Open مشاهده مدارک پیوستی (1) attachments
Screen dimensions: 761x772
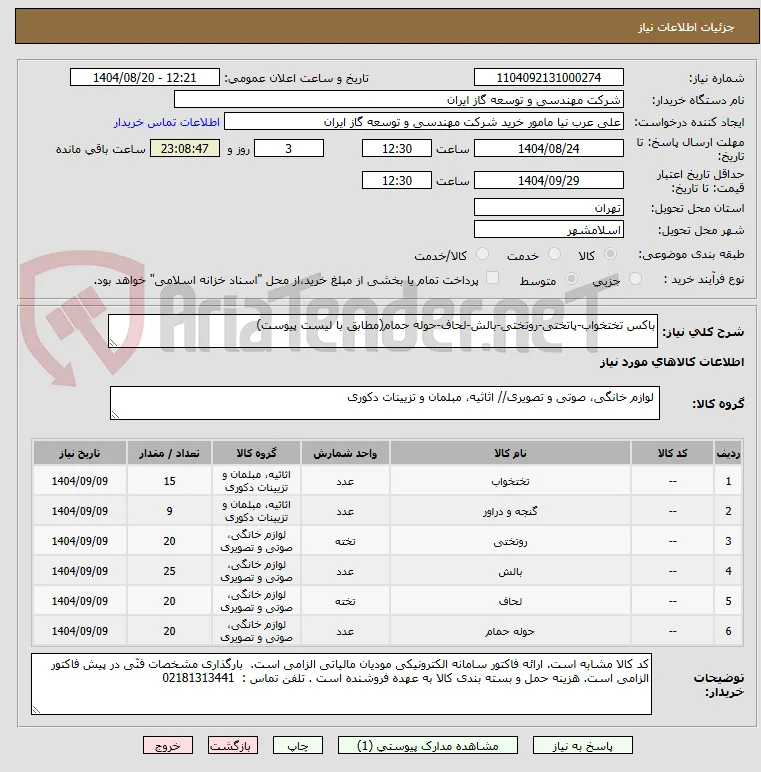[428, 745]
